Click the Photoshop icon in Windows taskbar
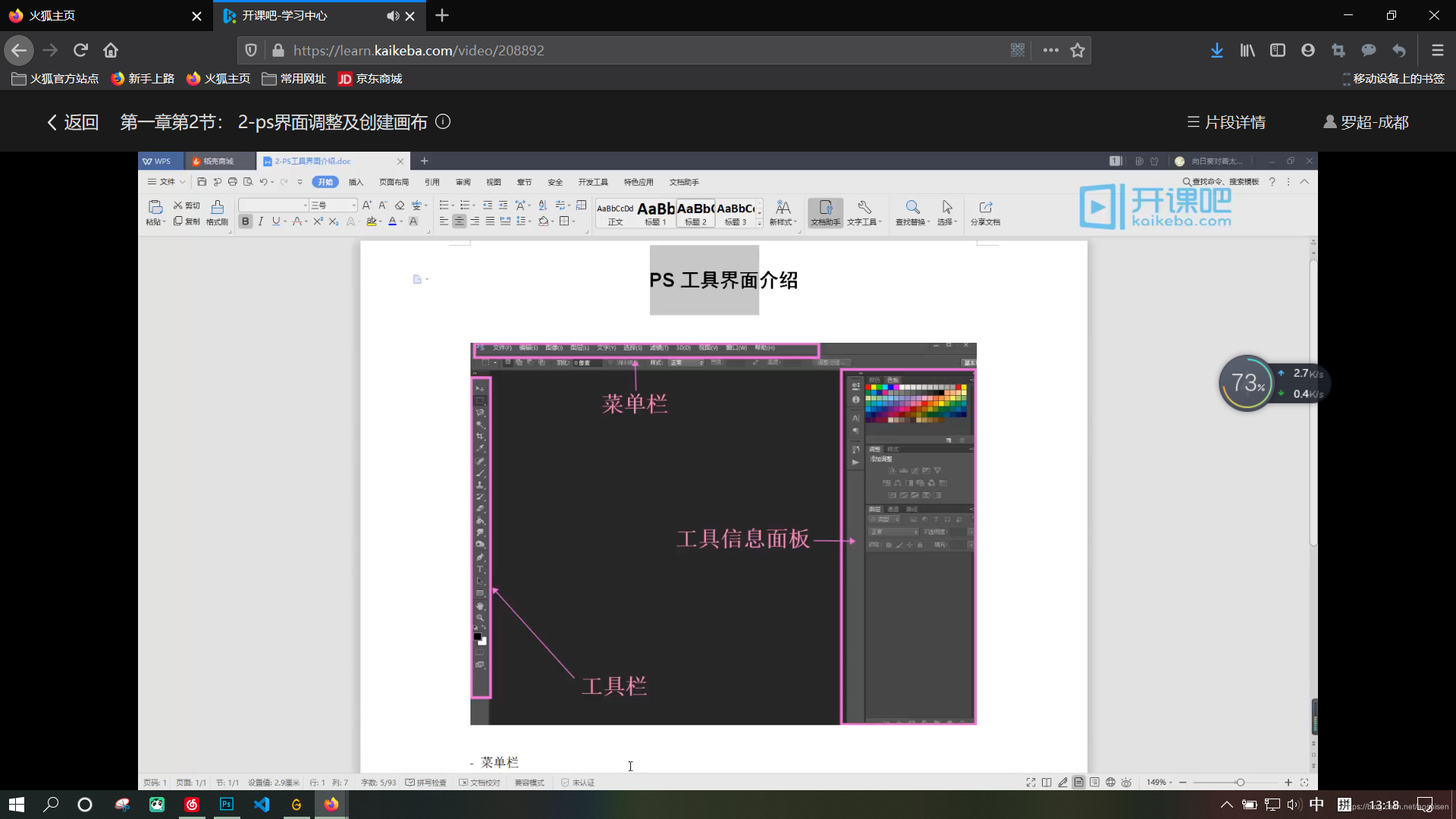The image size is (1456, 819). pos(227,805)
